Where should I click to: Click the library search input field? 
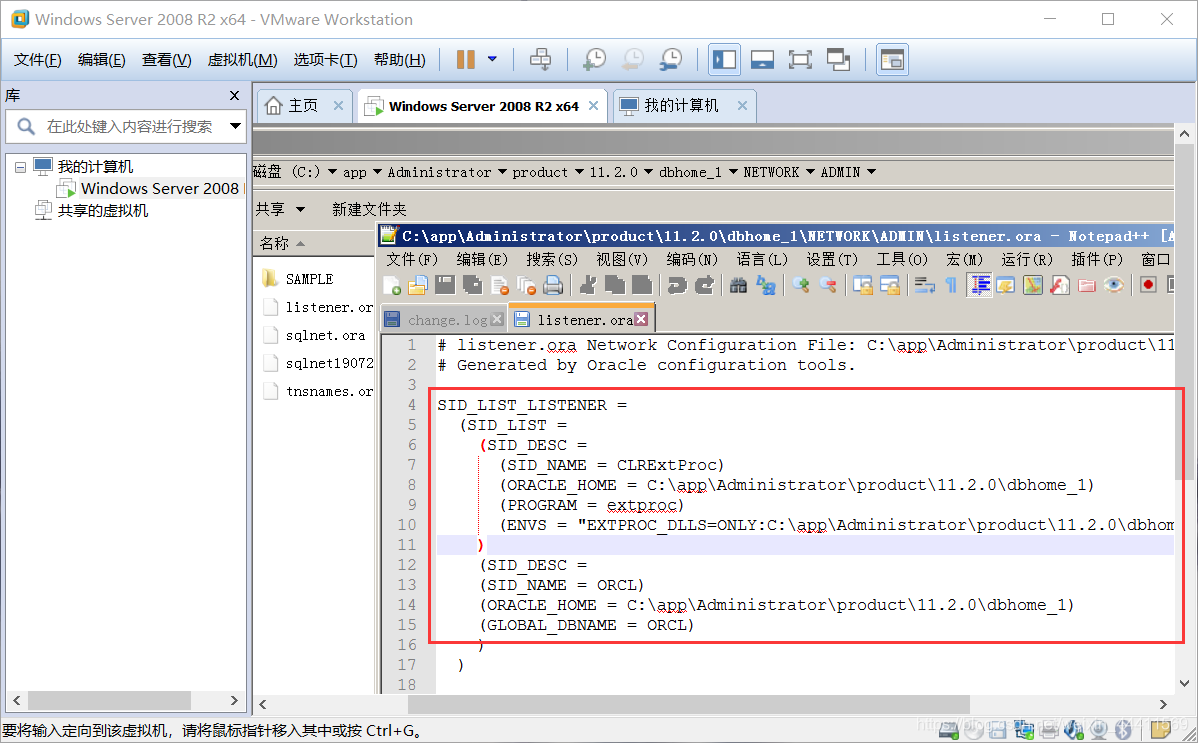pyautogui.click(x=129, y=126)
